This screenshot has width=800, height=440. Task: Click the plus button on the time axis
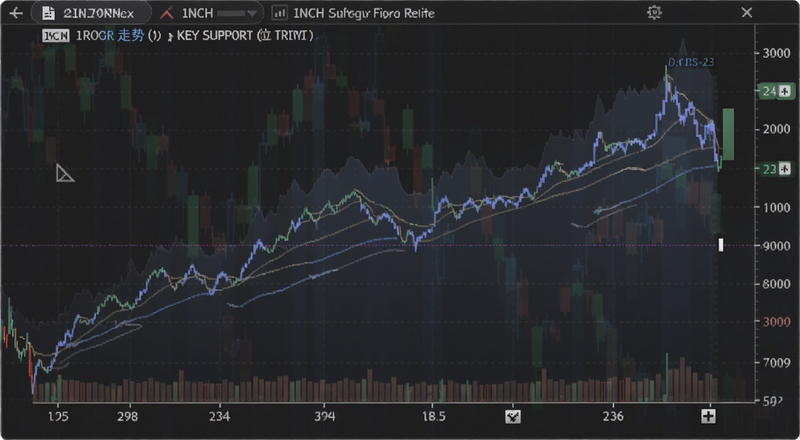coord(708,417)
